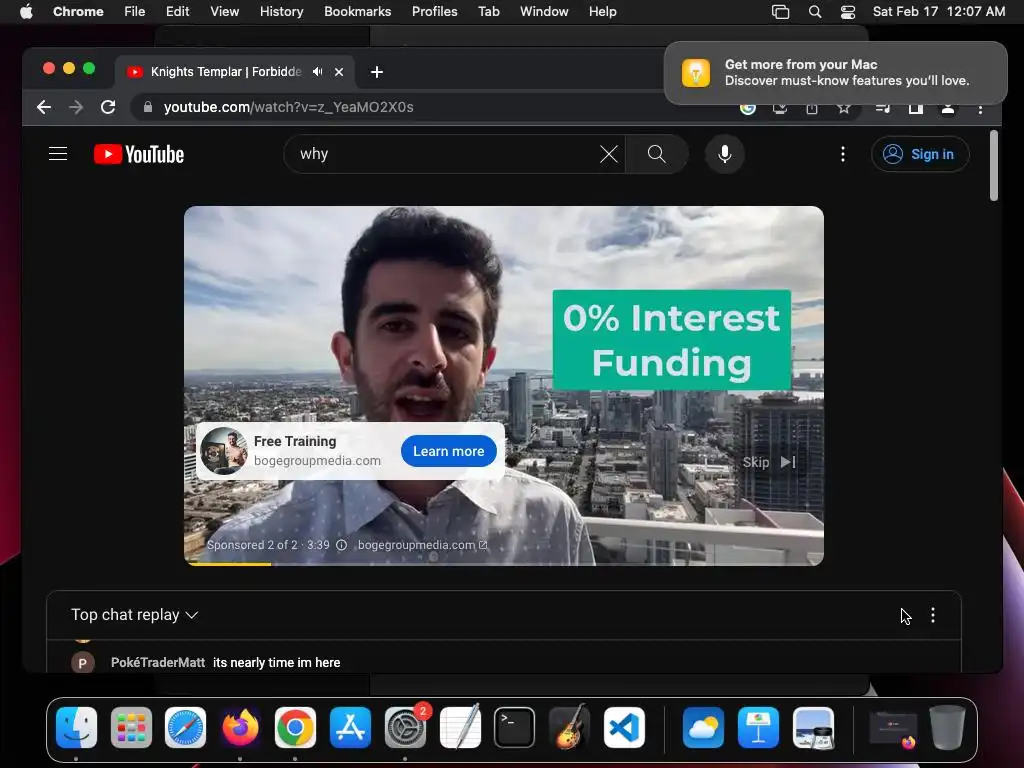The width and height of the screenshot is (1024, 768).
Task: Open YouTube settings three-dot menu
Action: coord(842,154)
